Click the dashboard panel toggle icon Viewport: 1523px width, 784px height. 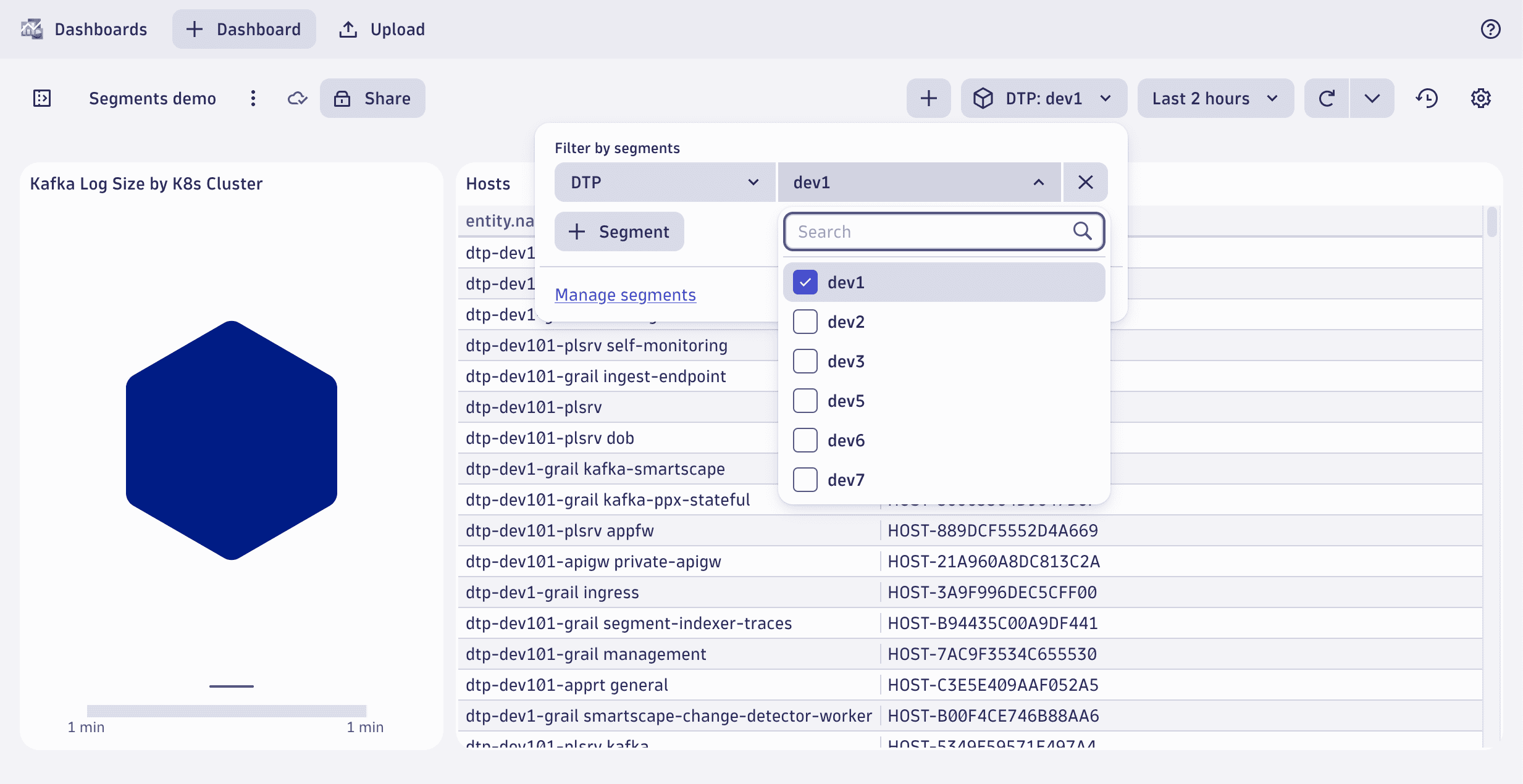[40, 97]
